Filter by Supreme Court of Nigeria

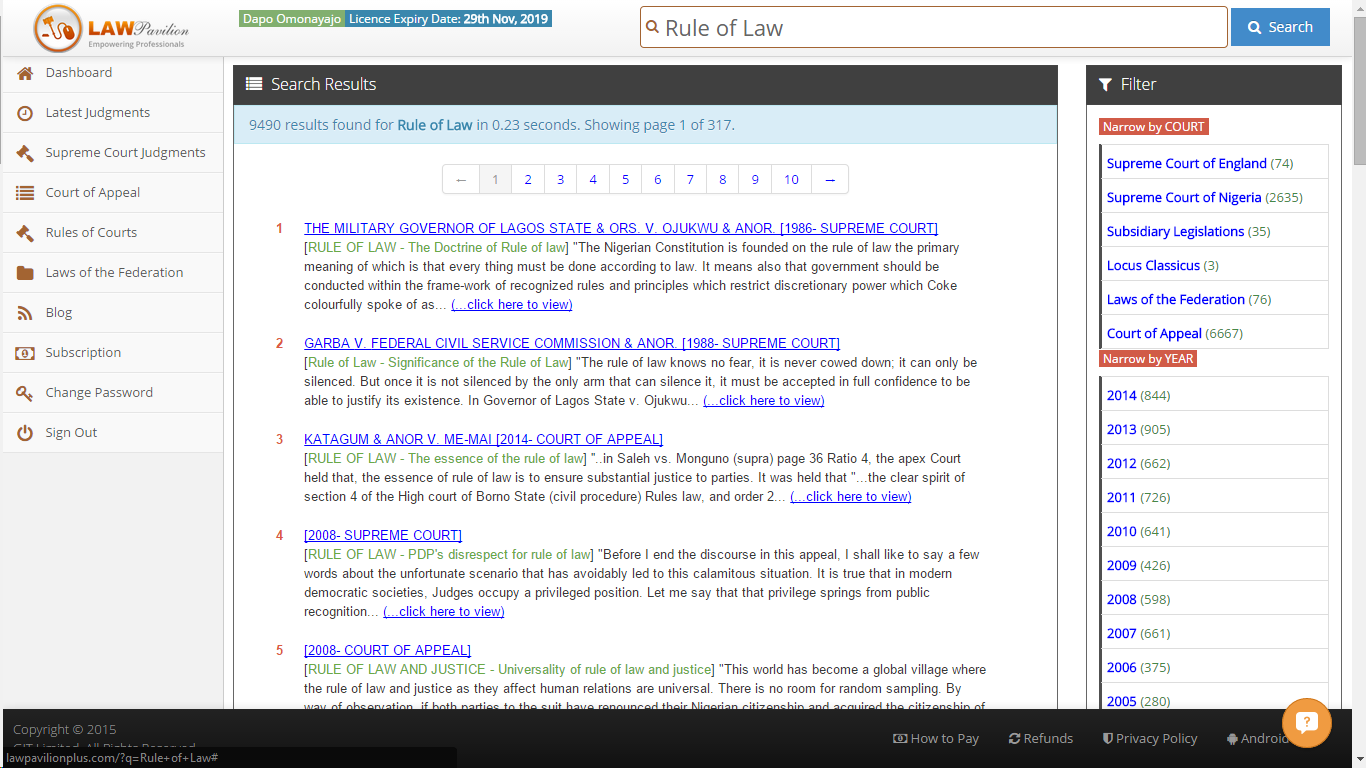[1183, 198]
